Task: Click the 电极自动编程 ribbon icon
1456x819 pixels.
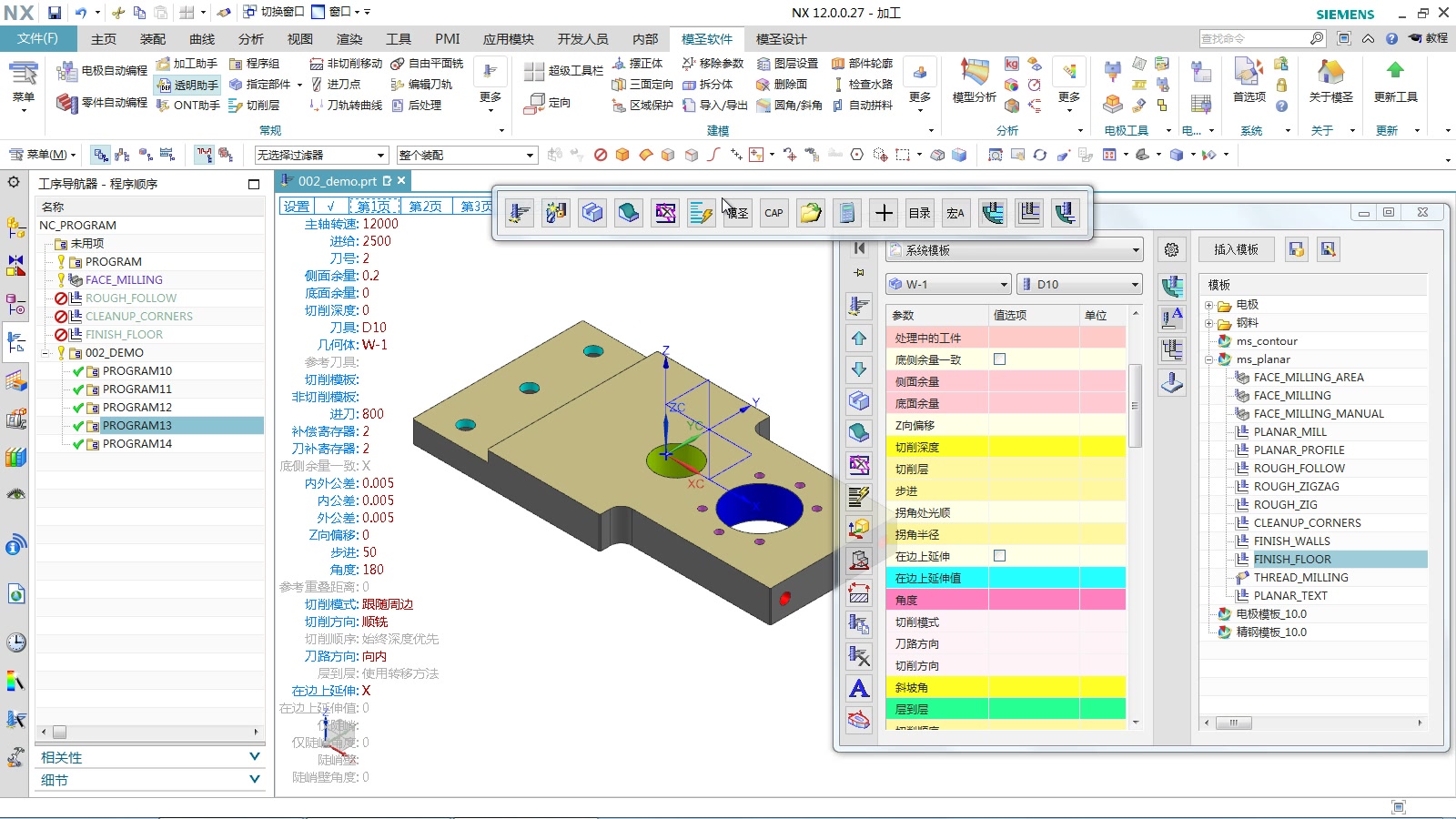Action: coord(66,71)
